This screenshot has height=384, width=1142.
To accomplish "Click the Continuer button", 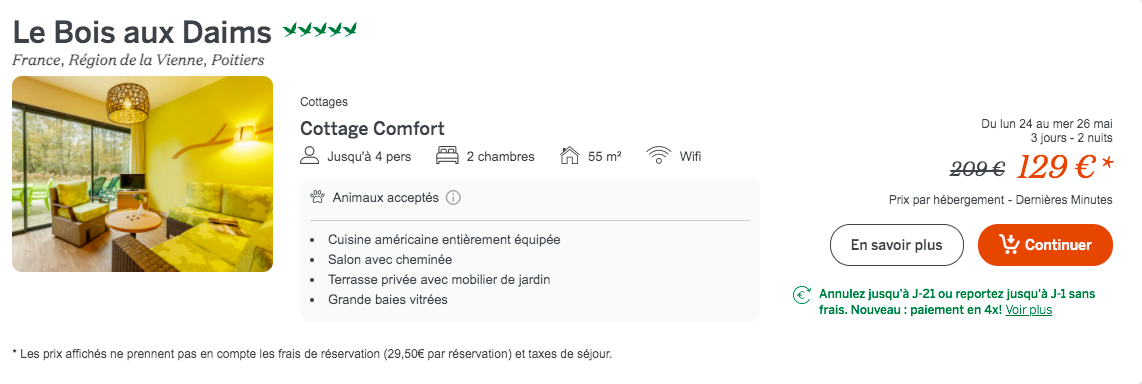I will (x=1045, y=245).
